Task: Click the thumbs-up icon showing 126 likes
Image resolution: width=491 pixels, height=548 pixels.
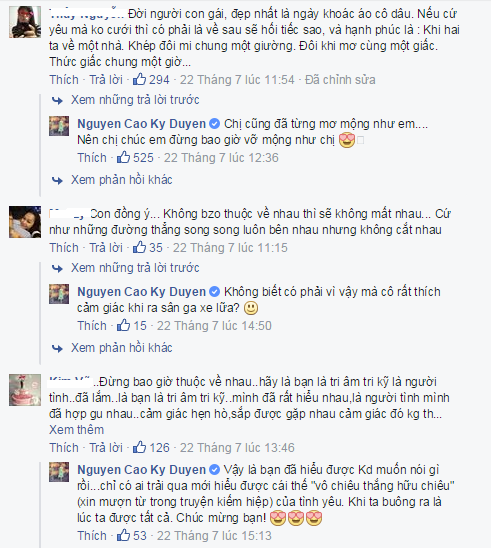Action: click(139, 447)
